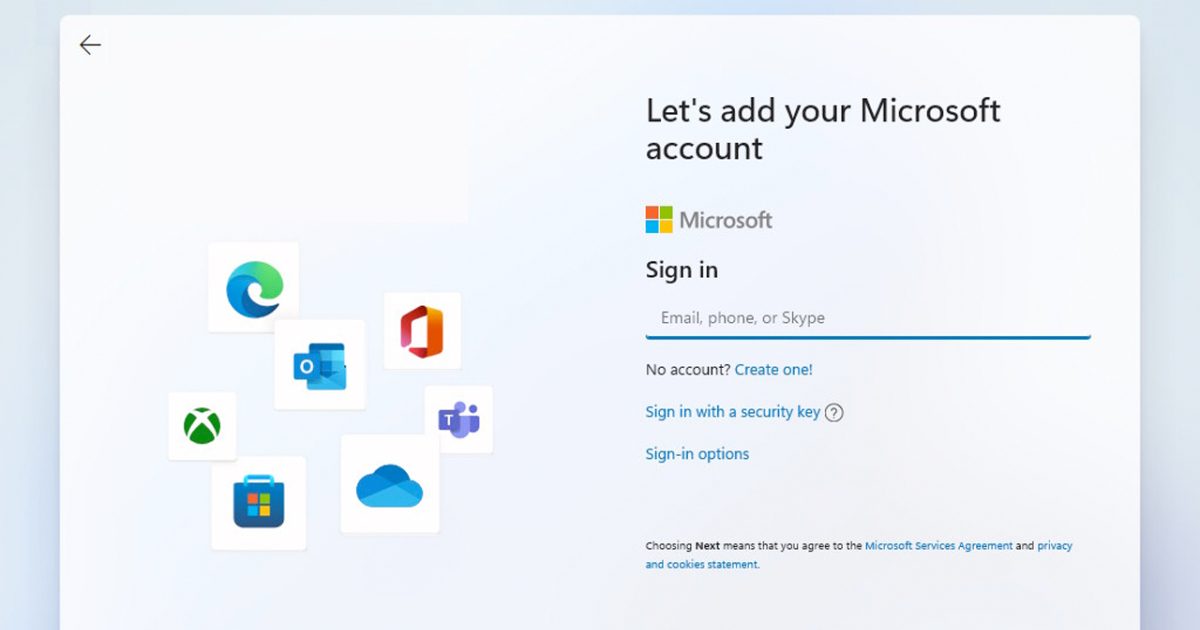Screen dimensions: 1200x630
Task: Click the Xbox logo tile
Action: tap(202, 426)
